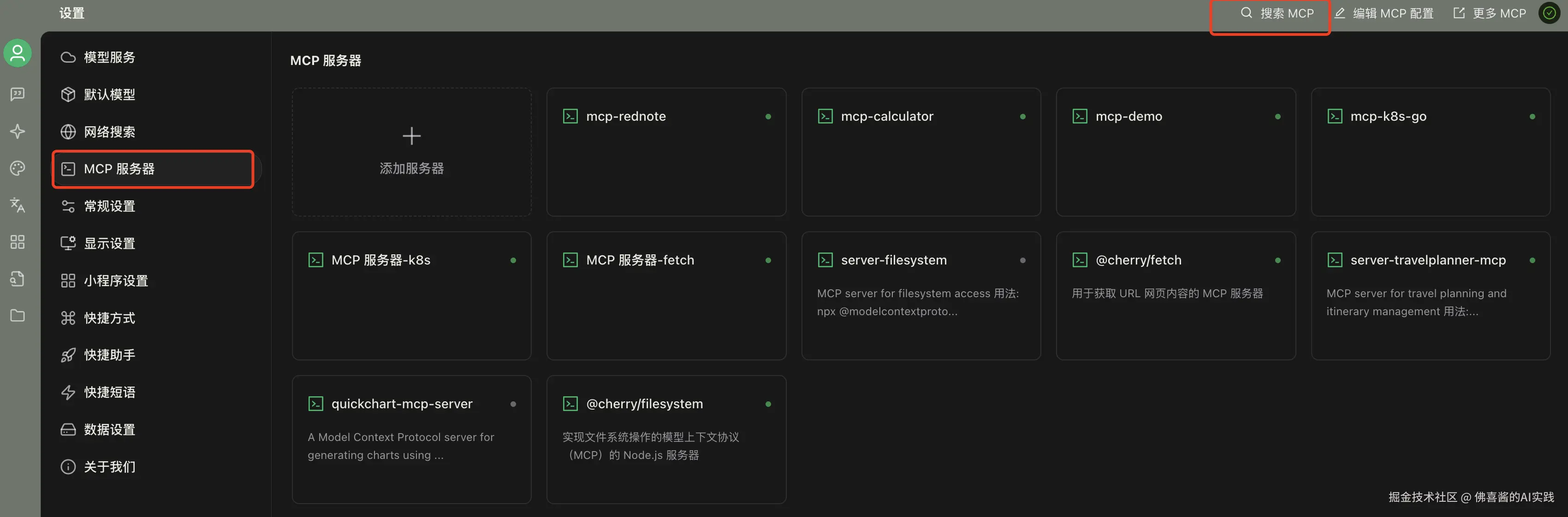This screenshot has width=1568, height=517.
Task: Open the user avatar profile icon
Action: coord(18,53)
